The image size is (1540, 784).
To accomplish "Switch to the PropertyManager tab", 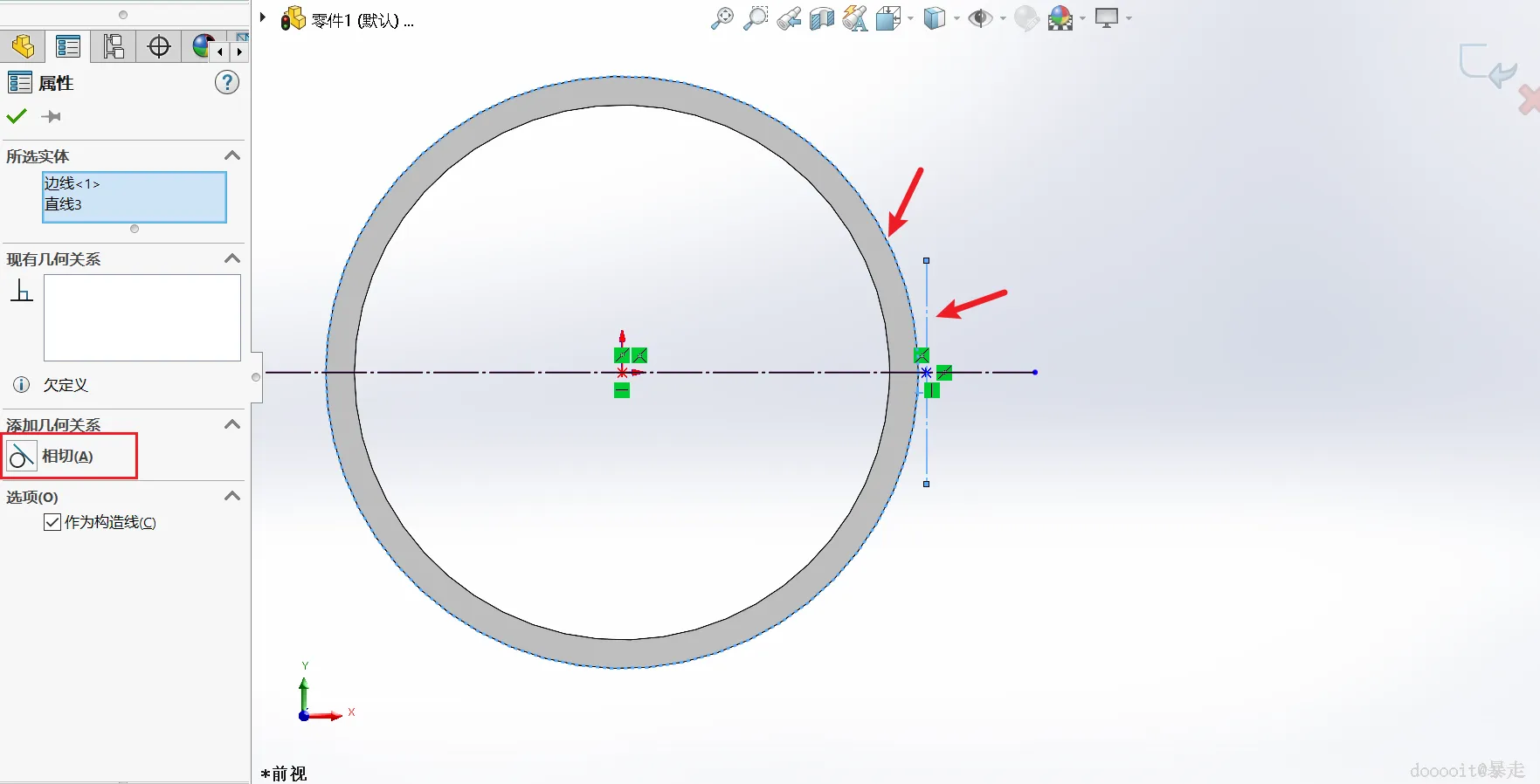I will (68, 46).
